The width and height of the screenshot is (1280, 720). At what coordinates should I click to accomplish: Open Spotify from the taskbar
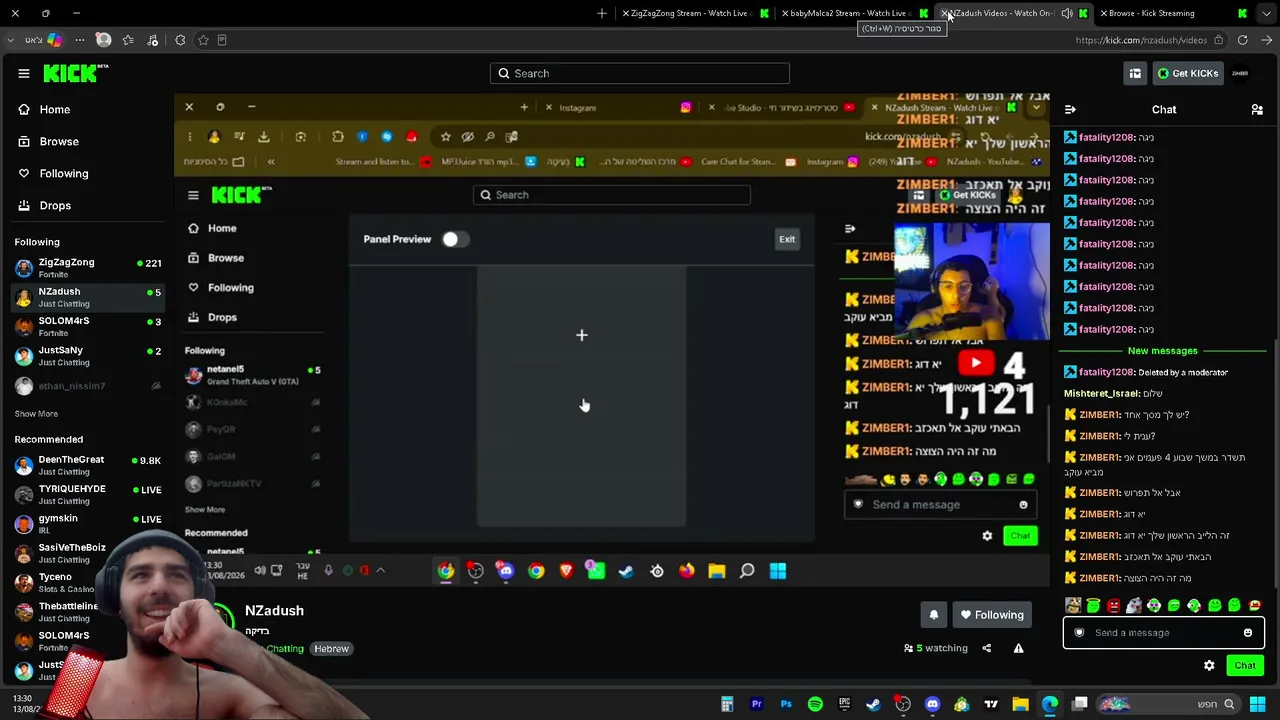click(815, 705)
